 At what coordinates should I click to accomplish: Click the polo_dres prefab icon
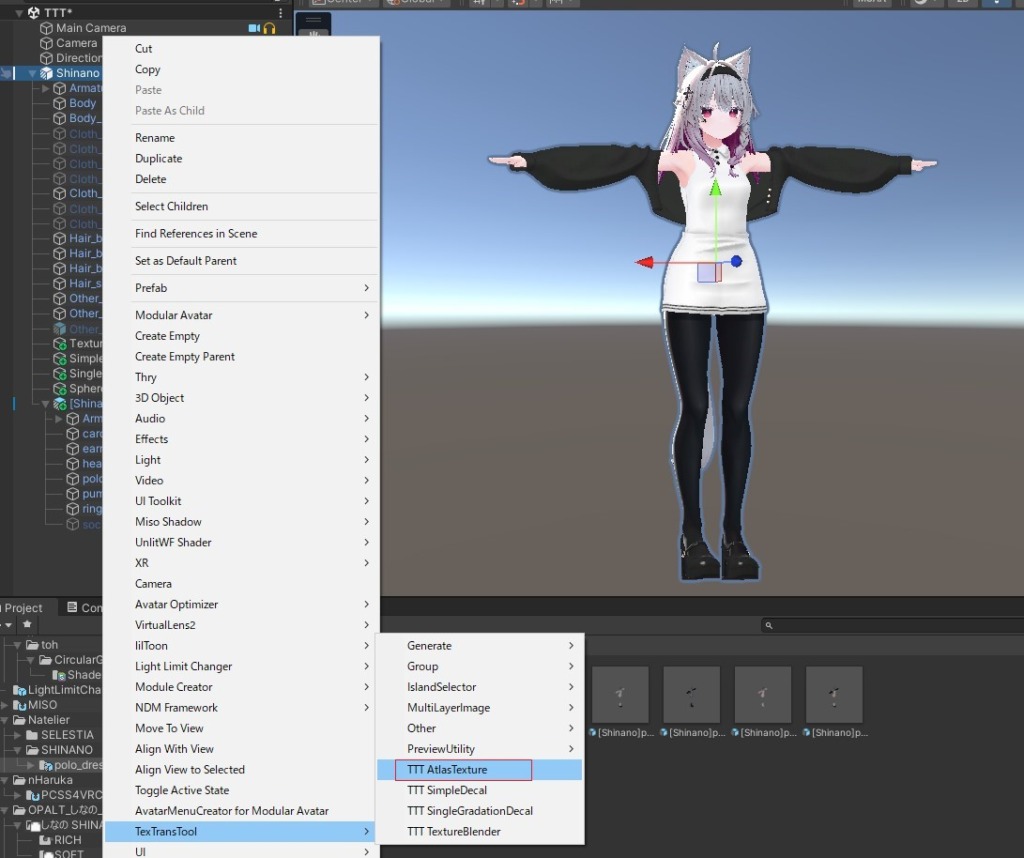[46, 765]
